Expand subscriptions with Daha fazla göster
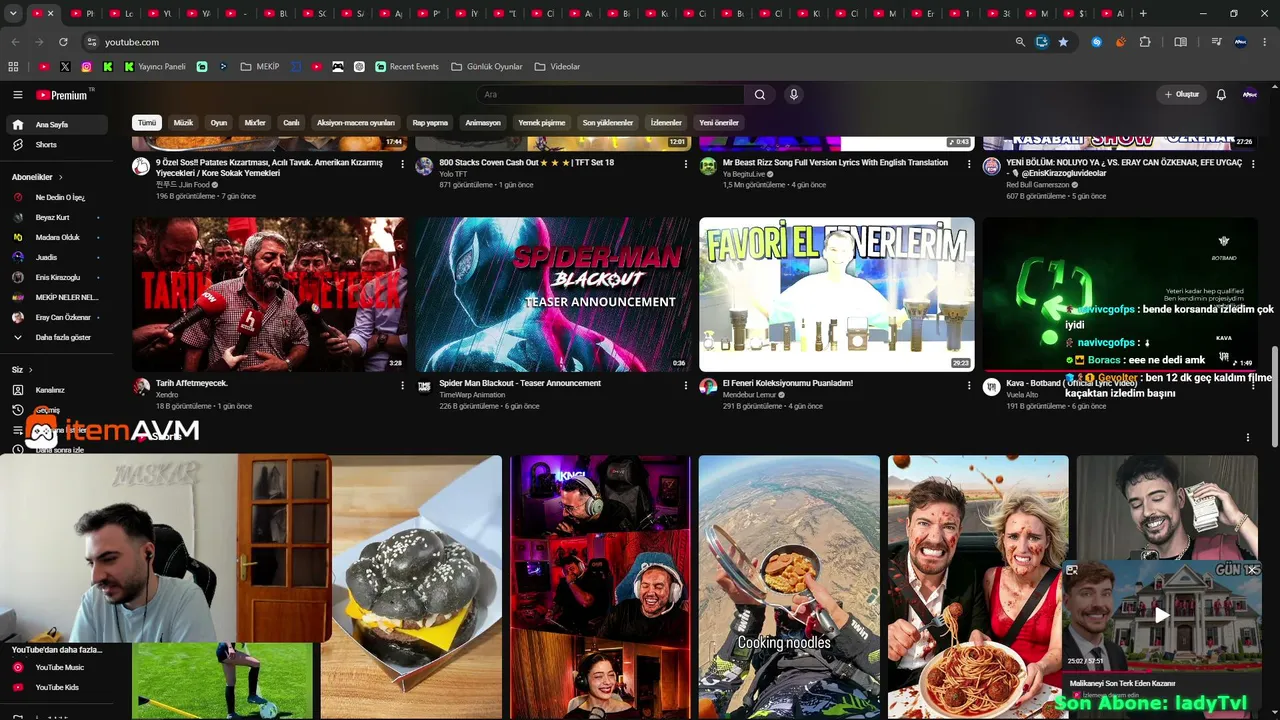The width and height of the screenshot is (1280, 720). [x=55, y=337]
